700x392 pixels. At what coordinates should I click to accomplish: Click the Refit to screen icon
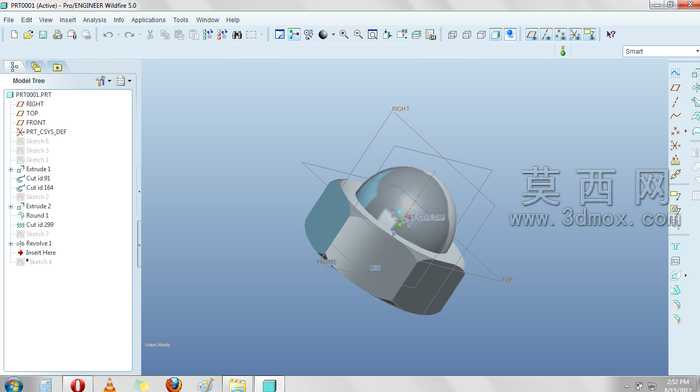[372, 34]
